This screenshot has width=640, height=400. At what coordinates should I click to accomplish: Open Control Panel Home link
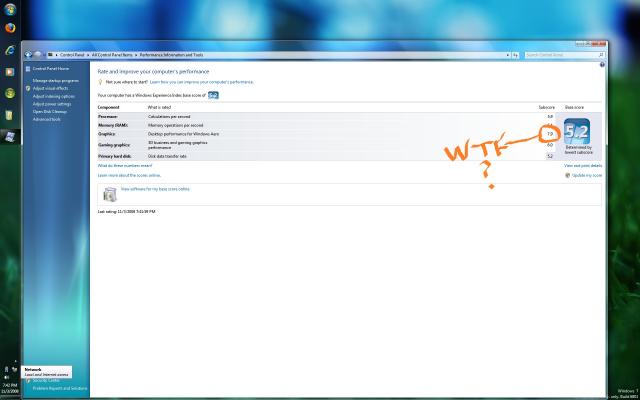click(x=51, y=69)
